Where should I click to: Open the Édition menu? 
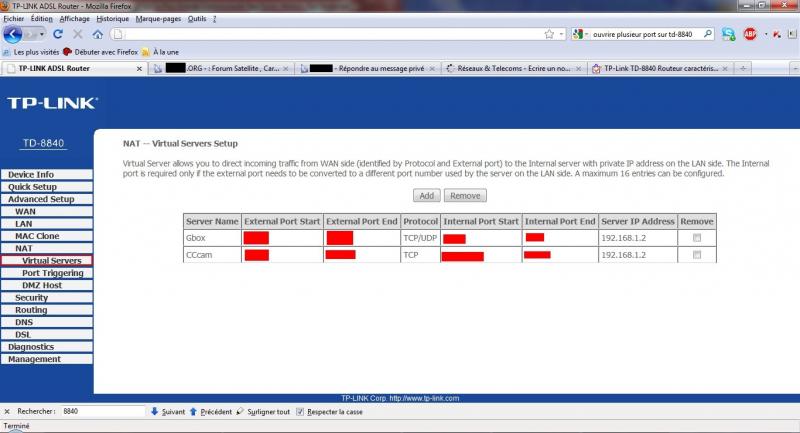coord(41,19)
